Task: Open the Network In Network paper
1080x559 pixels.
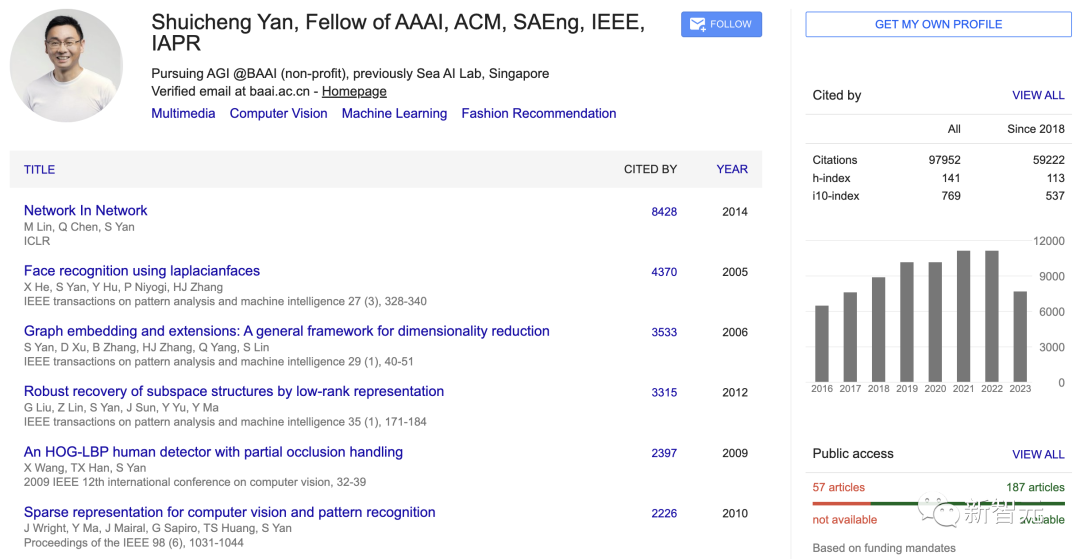Action: (85, 211)
